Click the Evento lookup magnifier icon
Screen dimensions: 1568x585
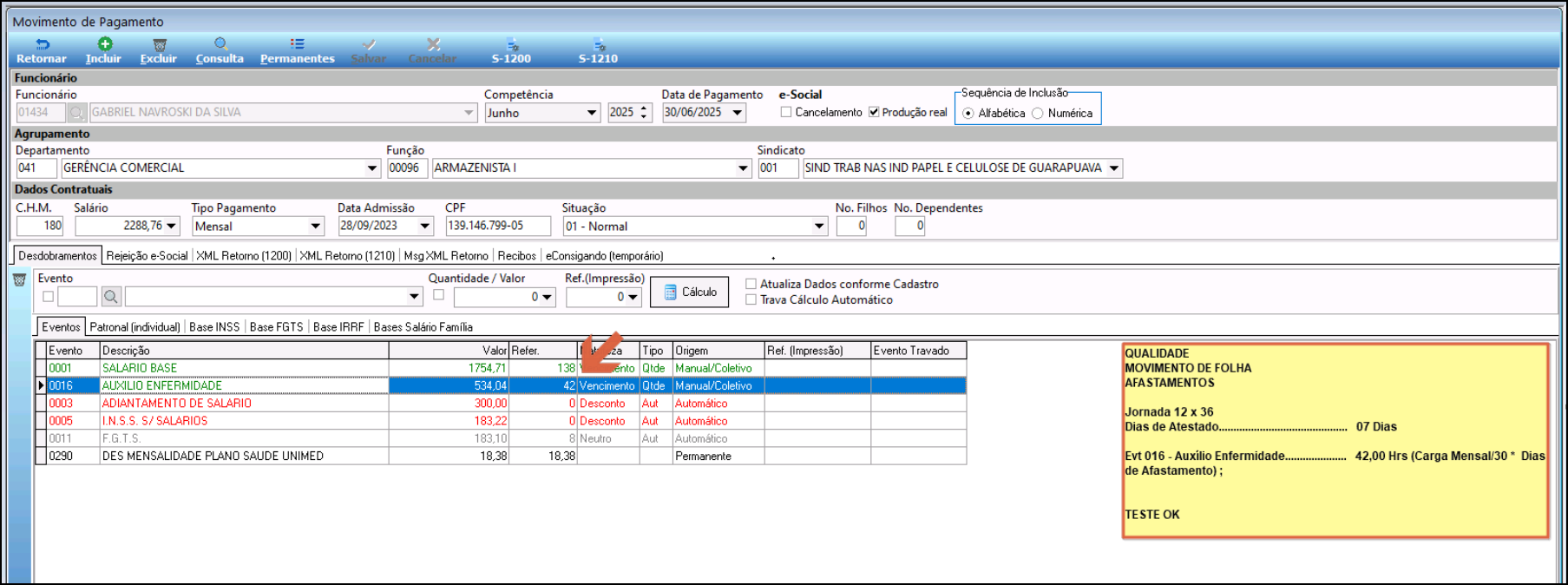[111, 297]
